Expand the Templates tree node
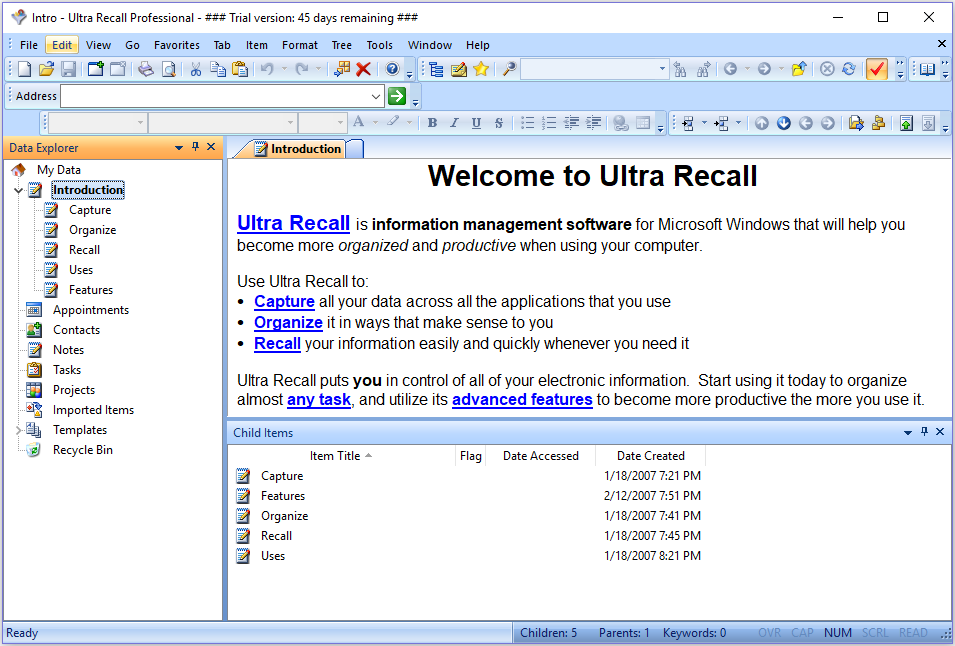Screen dimensions: 955x646 click(18, 430)
